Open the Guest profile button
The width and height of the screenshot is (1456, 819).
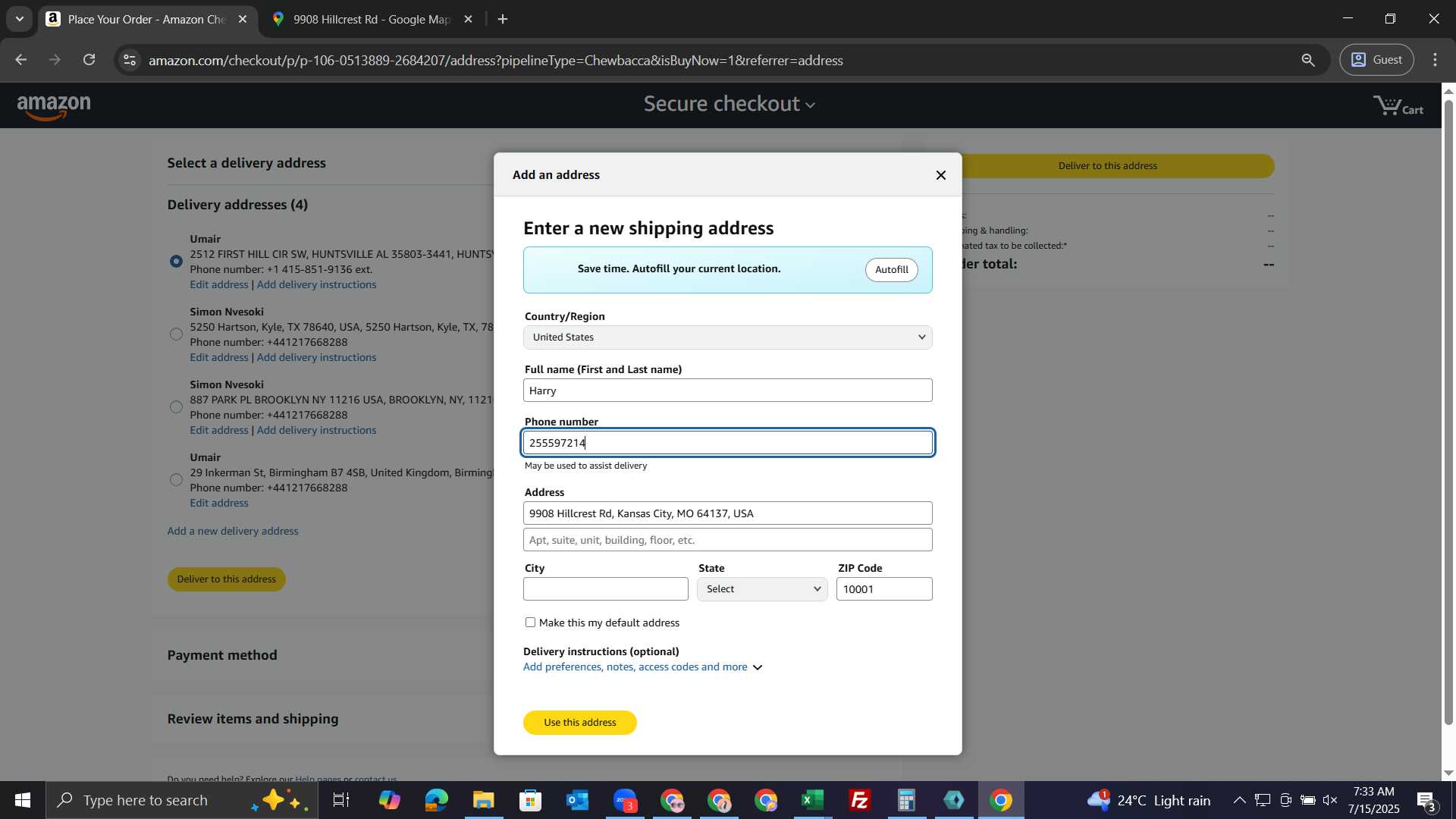pyautogui.click(x=1376, y=60)
